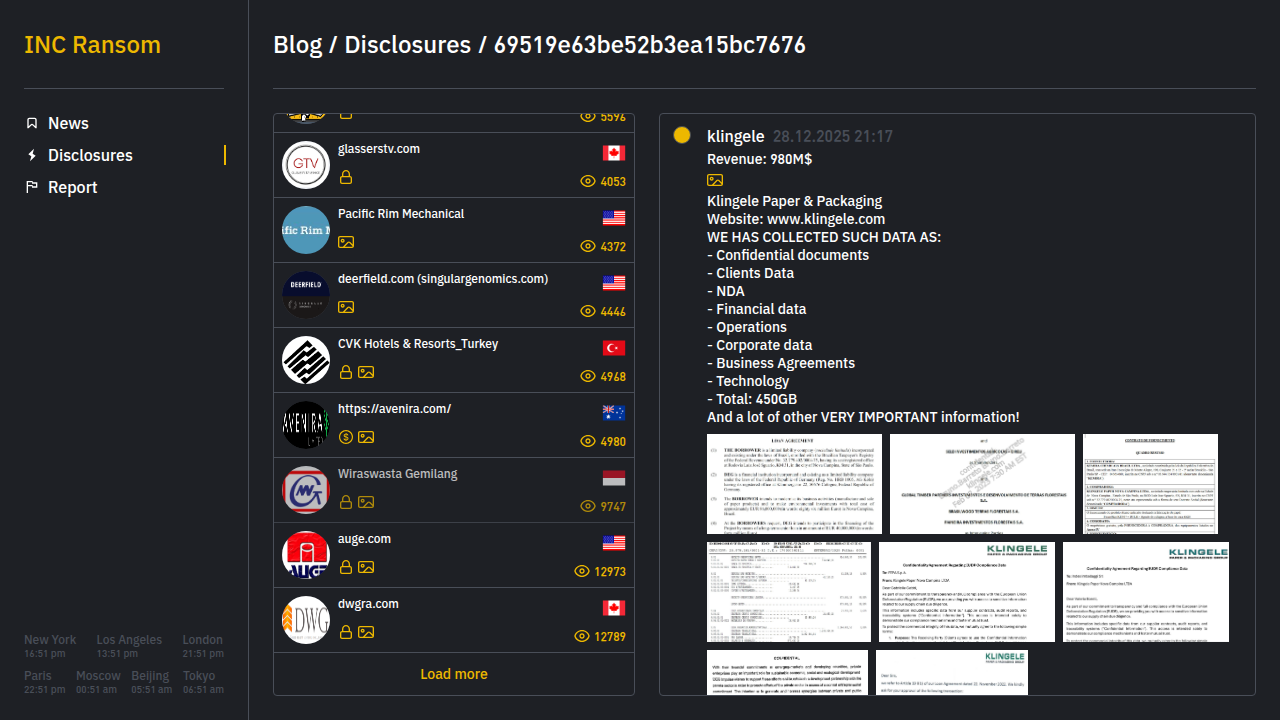Click the DWG logo for dwgra.com
Viewport: 1280px width, 720px height.
click(x=306, y=620)
